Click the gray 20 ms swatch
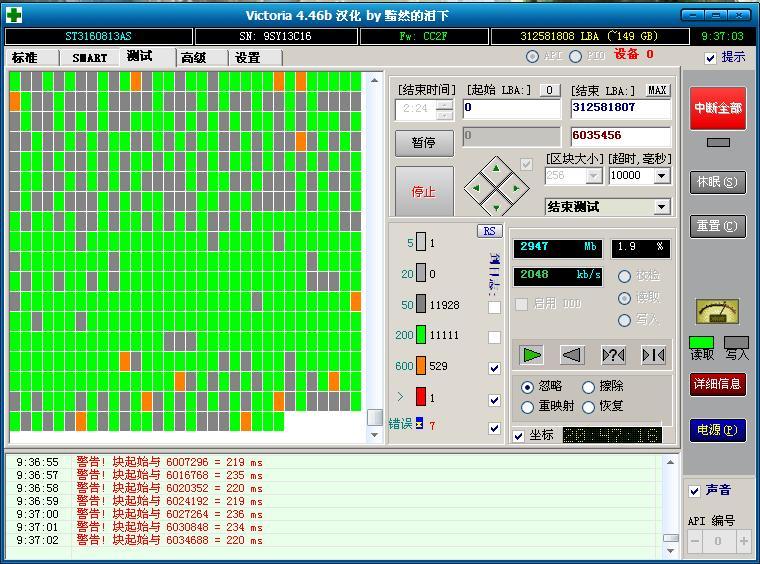 (x=421, y=273)
